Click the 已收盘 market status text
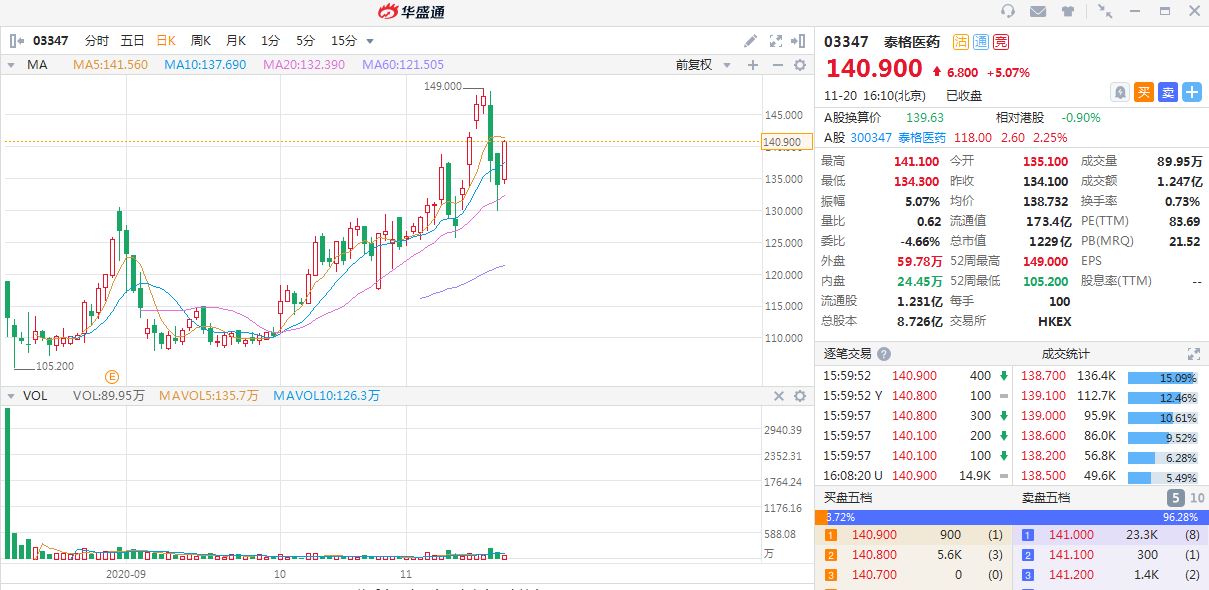This screenshot has width=1209, height=590. [964, 96]
